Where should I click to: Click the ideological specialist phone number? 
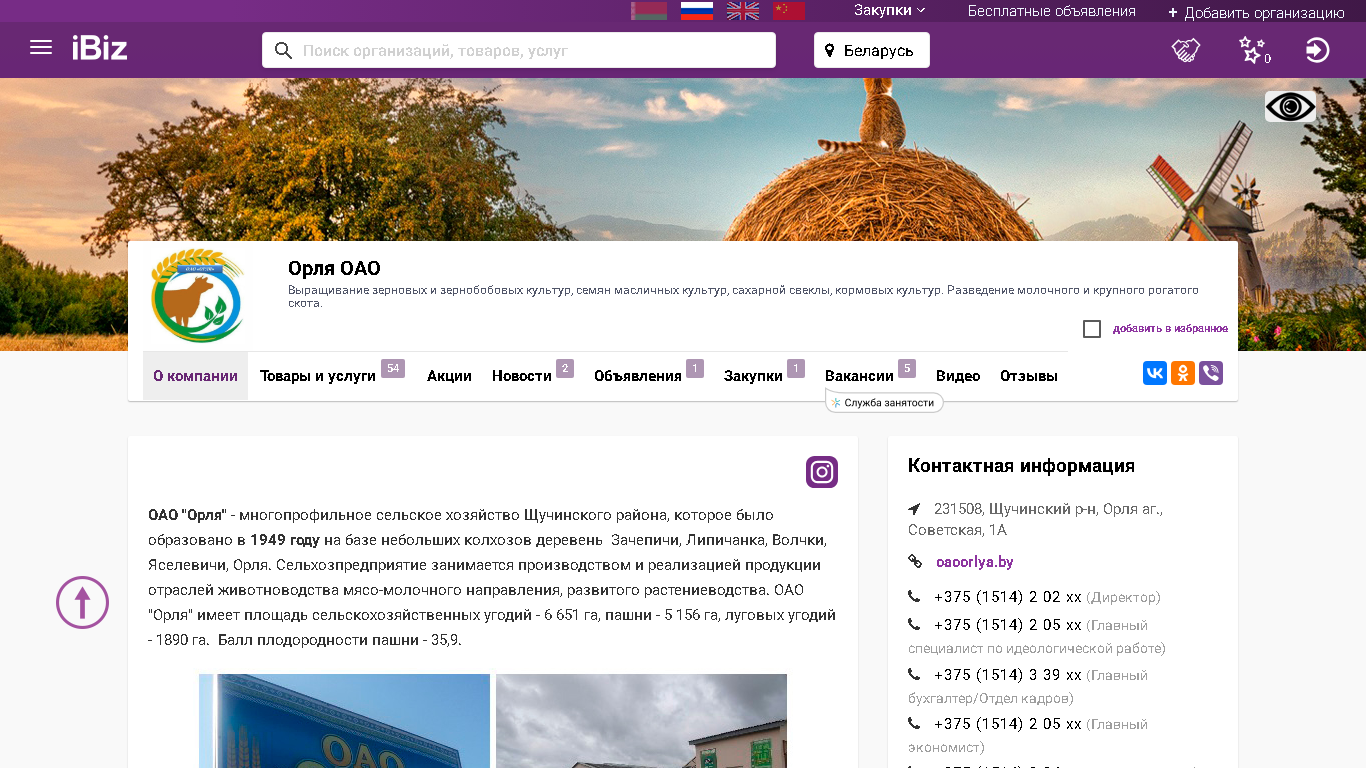pos(1008,625)
